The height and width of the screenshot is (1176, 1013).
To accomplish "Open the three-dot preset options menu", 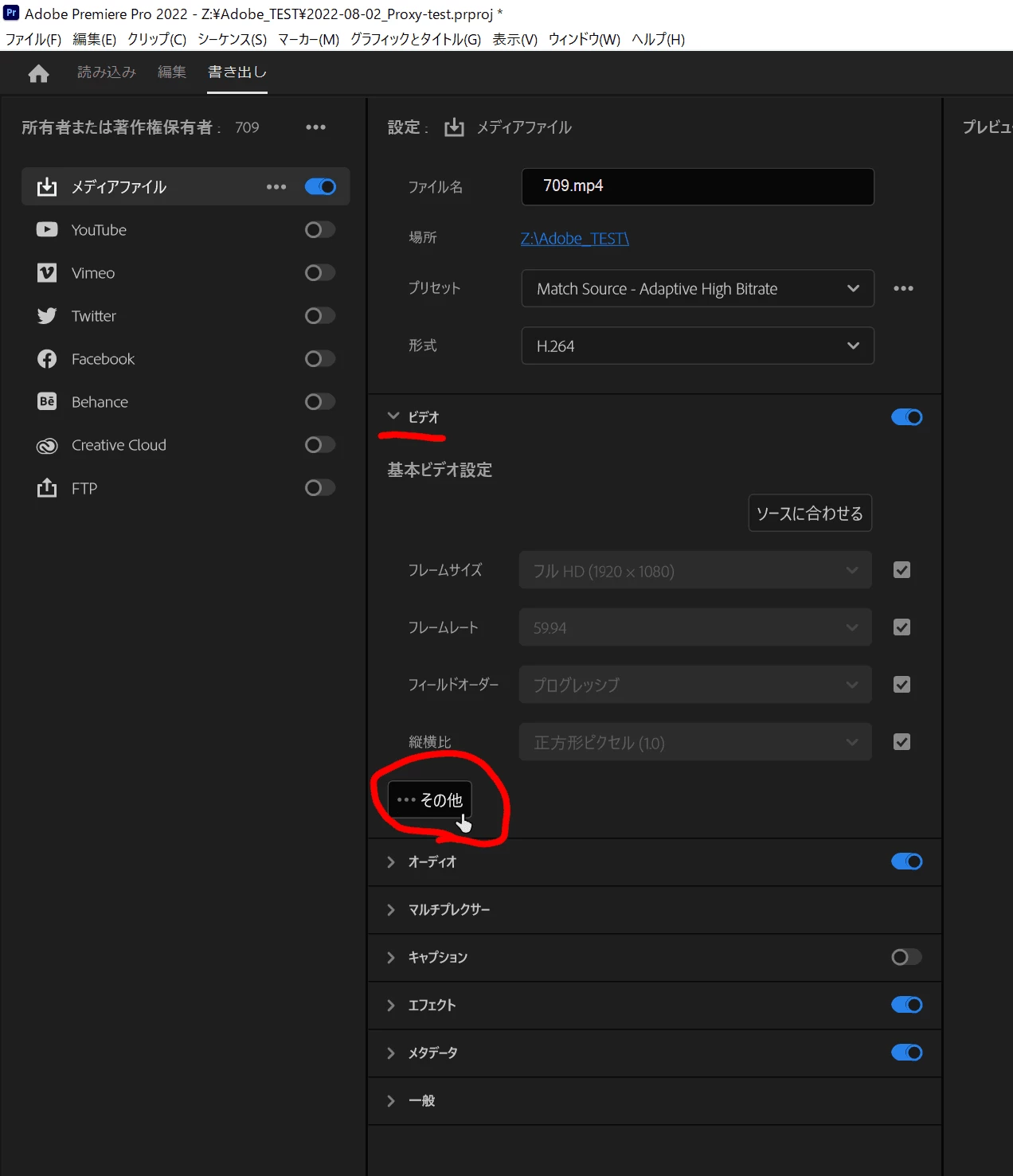I will [903, 288].
